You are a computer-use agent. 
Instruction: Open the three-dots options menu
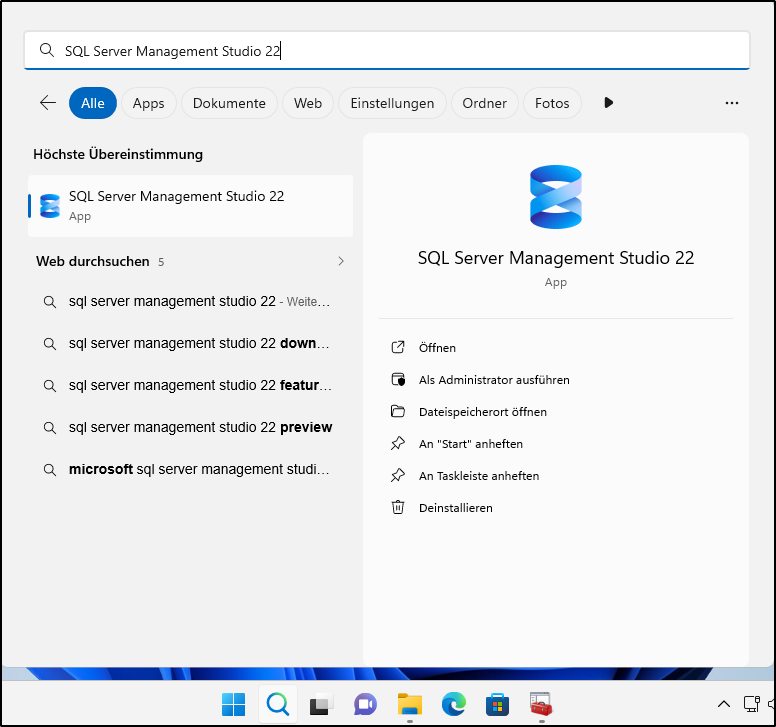(x=732, y=103)
